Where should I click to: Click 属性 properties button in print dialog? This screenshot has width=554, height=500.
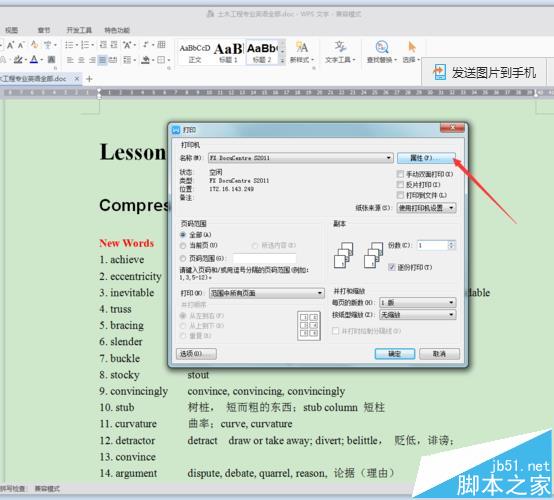426,158
